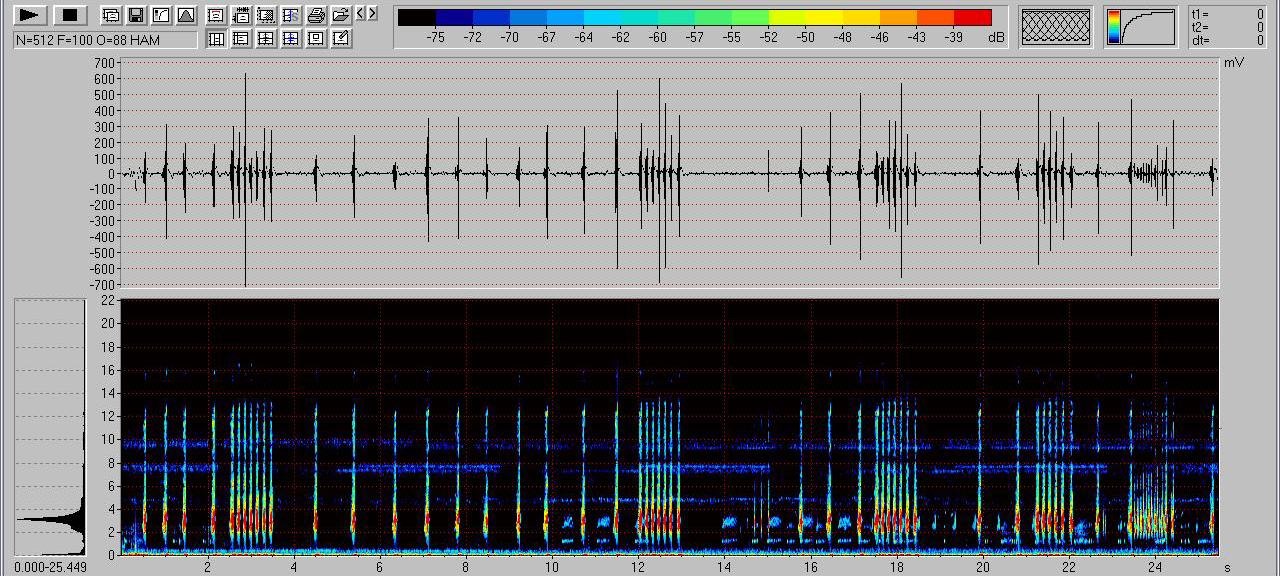Image resolution: width=1280 pixels, height=576 pixels.
Task: Click the gradient curve icon next to floppy
Action: click(161, 15)
